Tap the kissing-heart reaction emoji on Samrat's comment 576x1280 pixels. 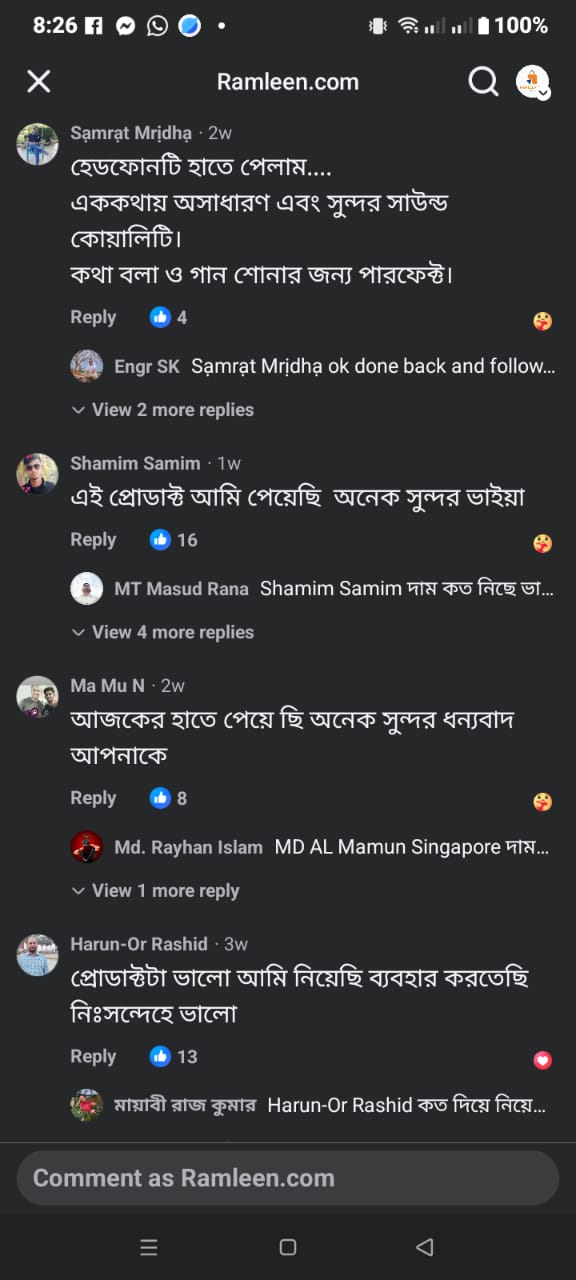point(542,318)
